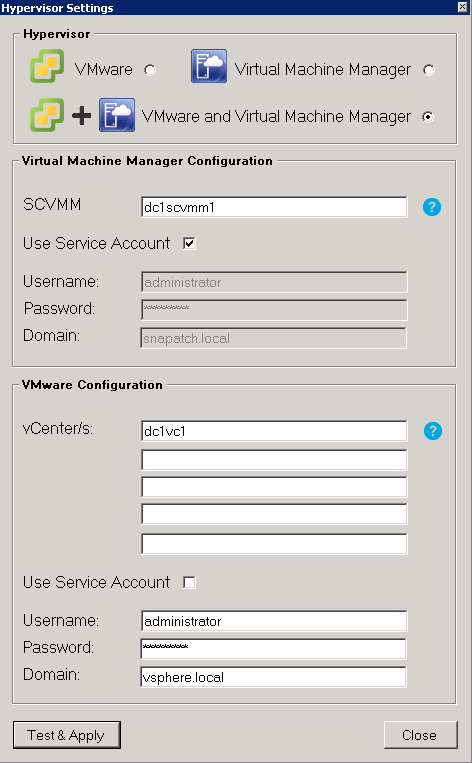Click the server icon in combined hypervisor row
Viewport: 472px width, 763px height.
117,115
